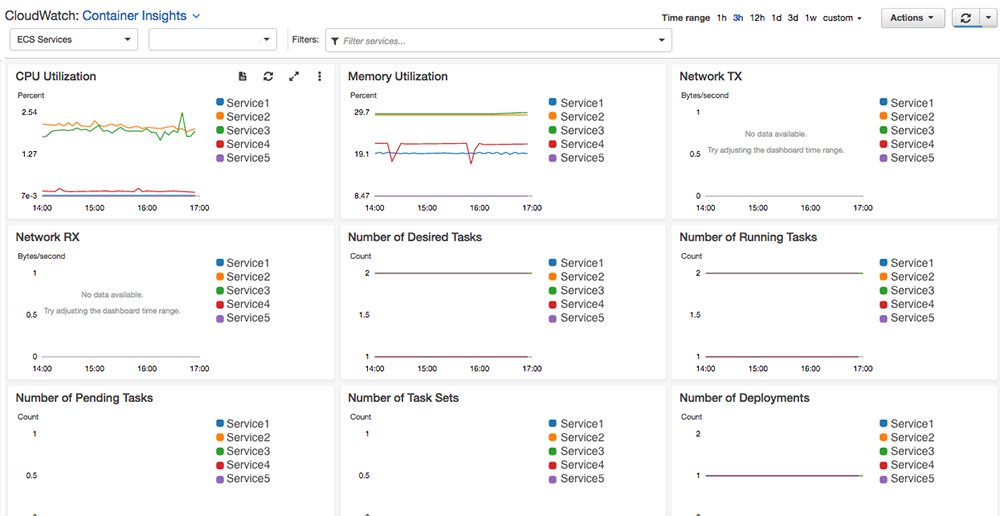Toggle Service4 in Network TX legend
This screenshot has width=1000, height=516.
point(911,144)
